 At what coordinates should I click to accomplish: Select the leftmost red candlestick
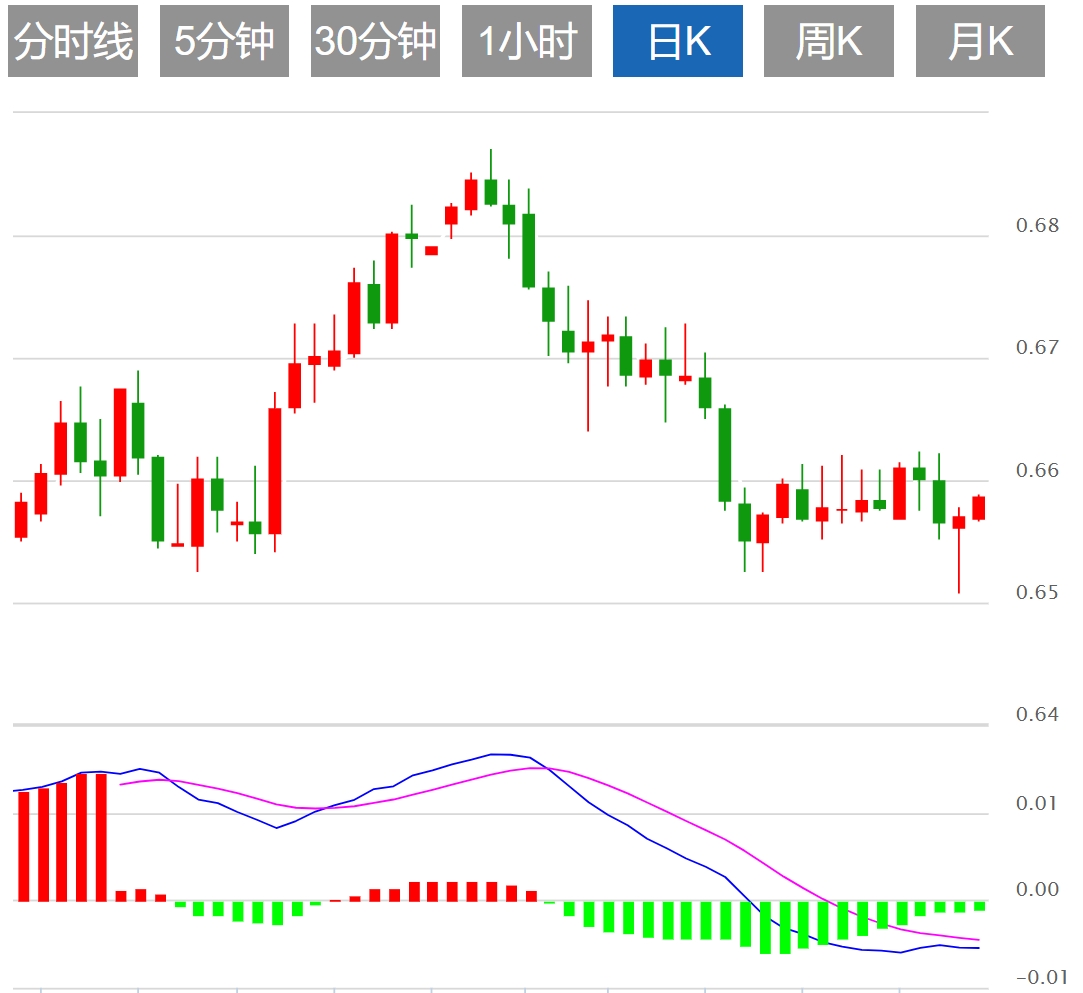pos(21,520)
